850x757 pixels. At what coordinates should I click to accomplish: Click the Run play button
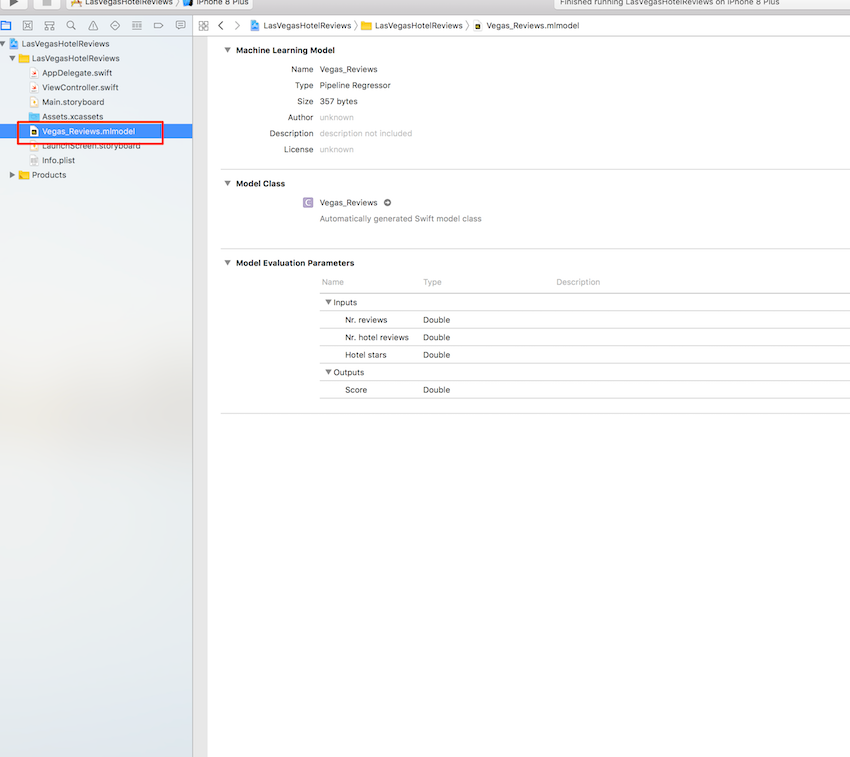[14, 3]
